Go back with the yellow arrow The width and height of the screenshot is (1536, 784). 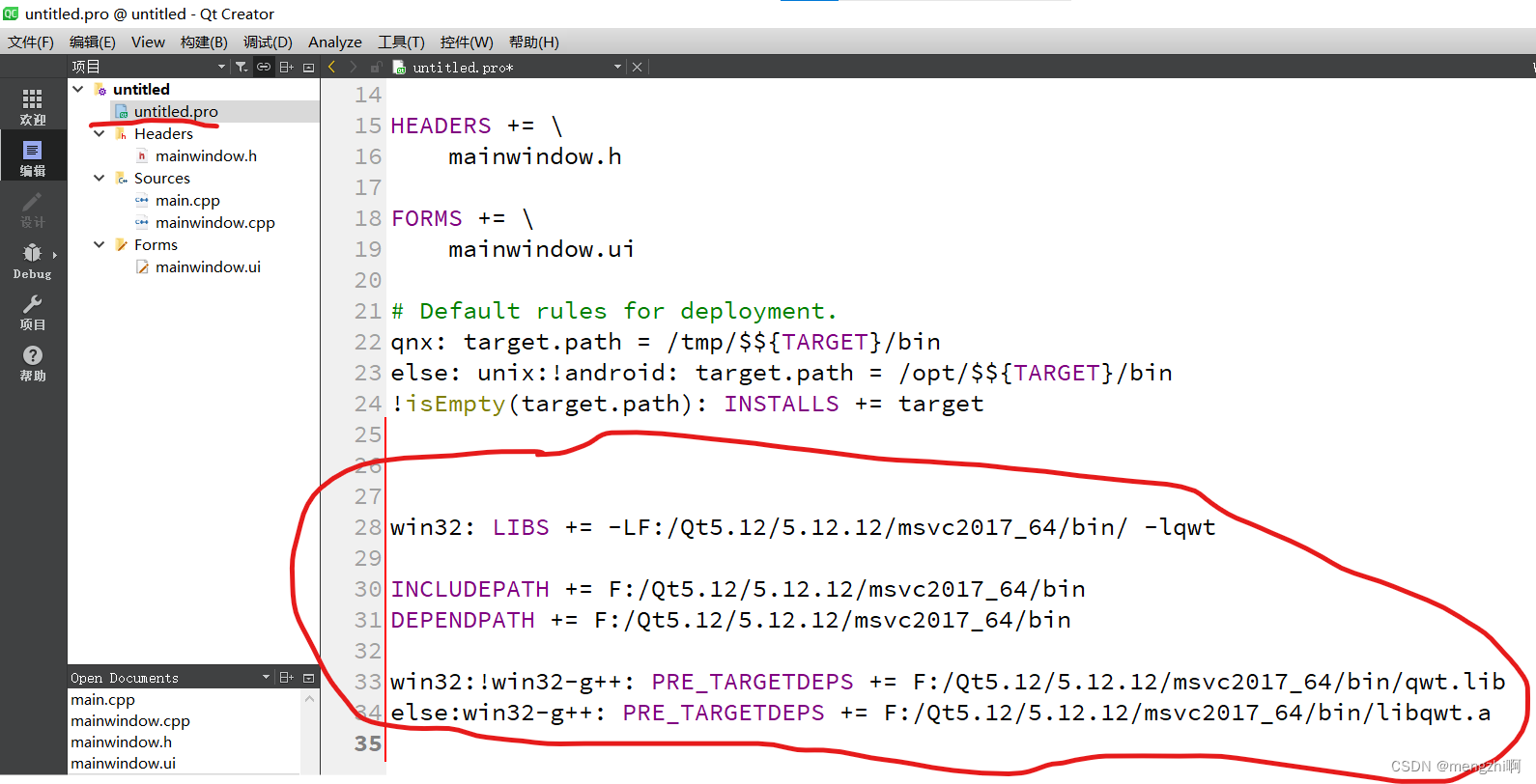click(332, 67)
